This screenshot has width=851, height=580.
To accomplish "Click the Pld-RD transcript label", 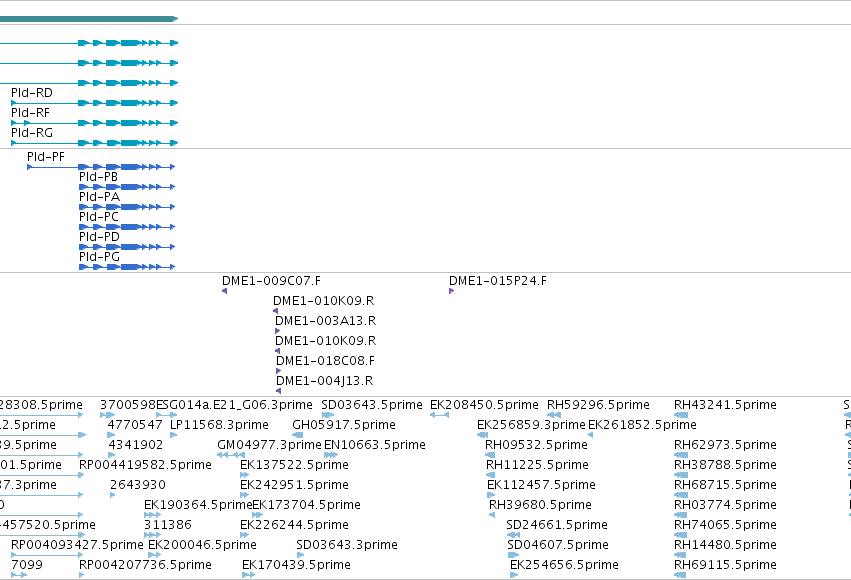I will pyautogui.click(x=32, y=93).
